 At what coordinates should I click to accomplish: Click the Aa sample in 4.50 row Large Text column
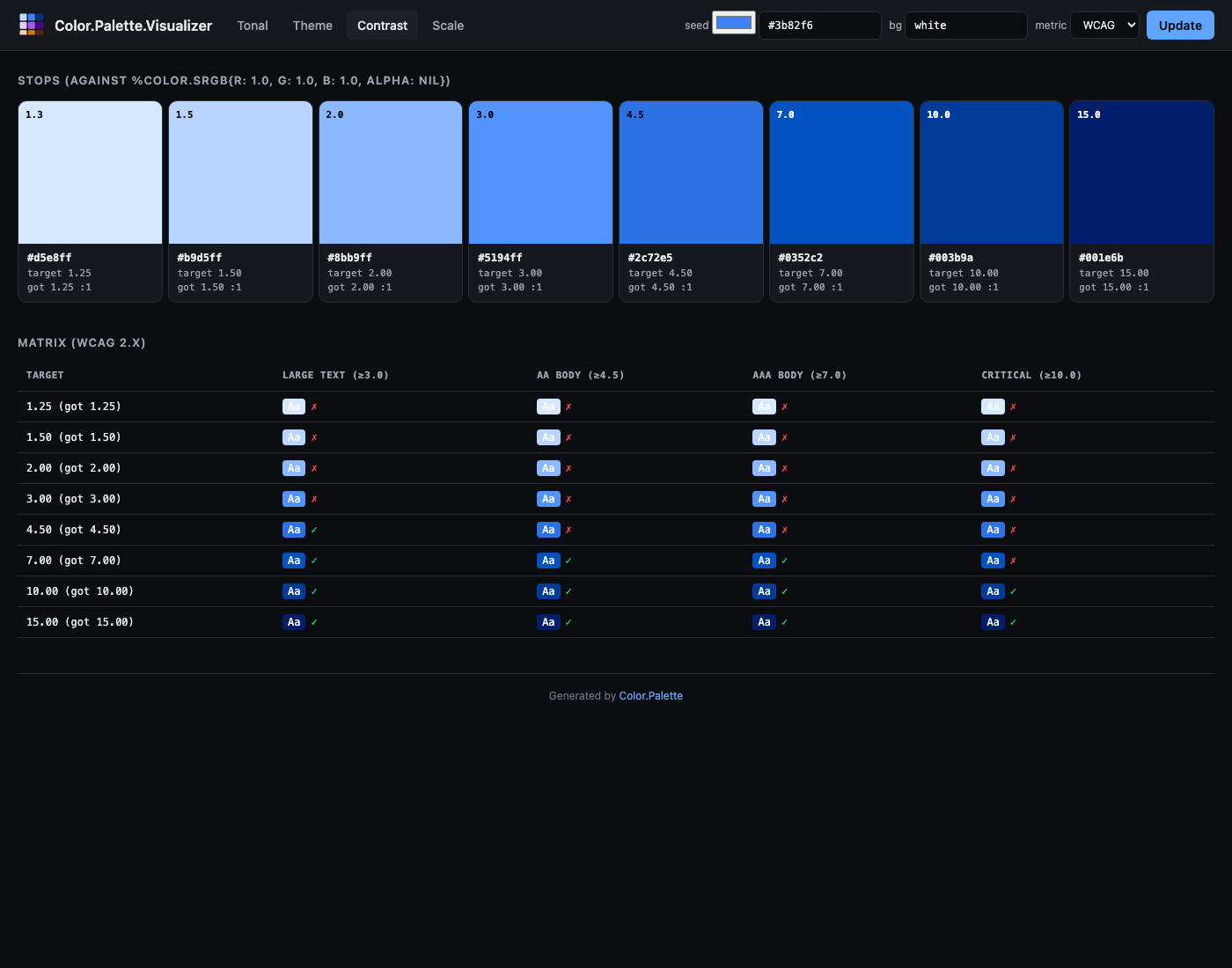click(x=294, y=530)
